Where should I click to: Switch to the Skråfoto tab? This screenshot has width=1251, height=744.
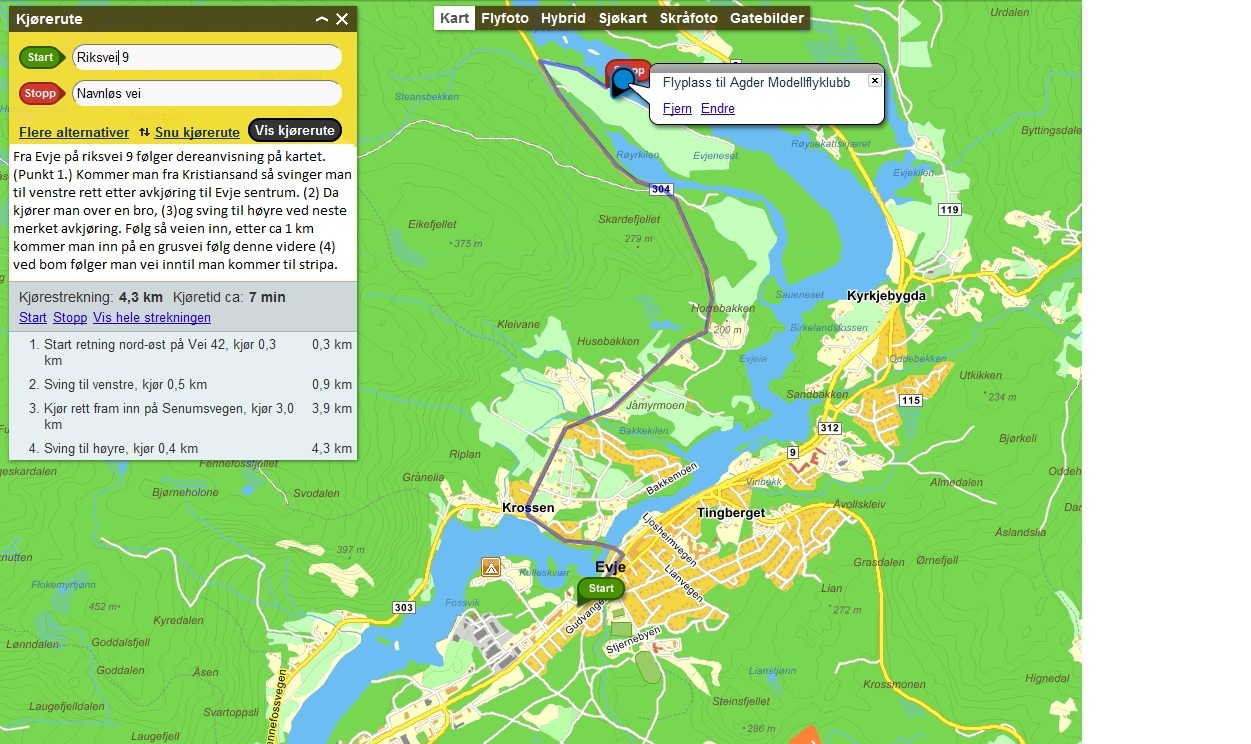[x=688, y=18]
